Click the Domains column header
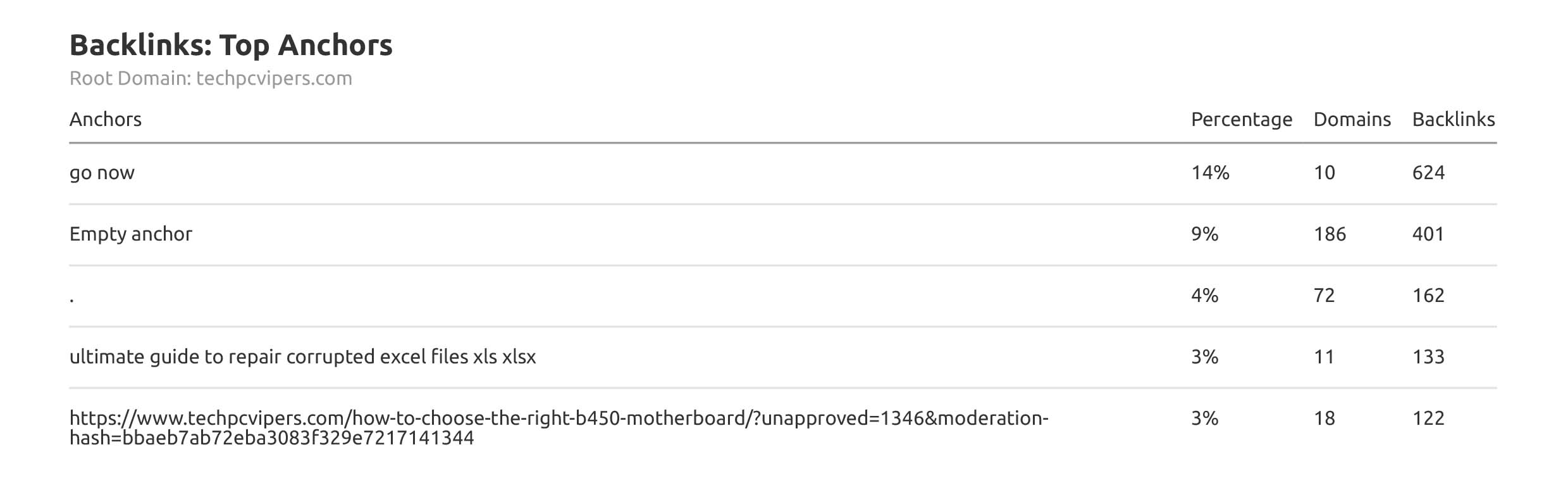This screenshot has height=490, width=1568. point(1352,120)
